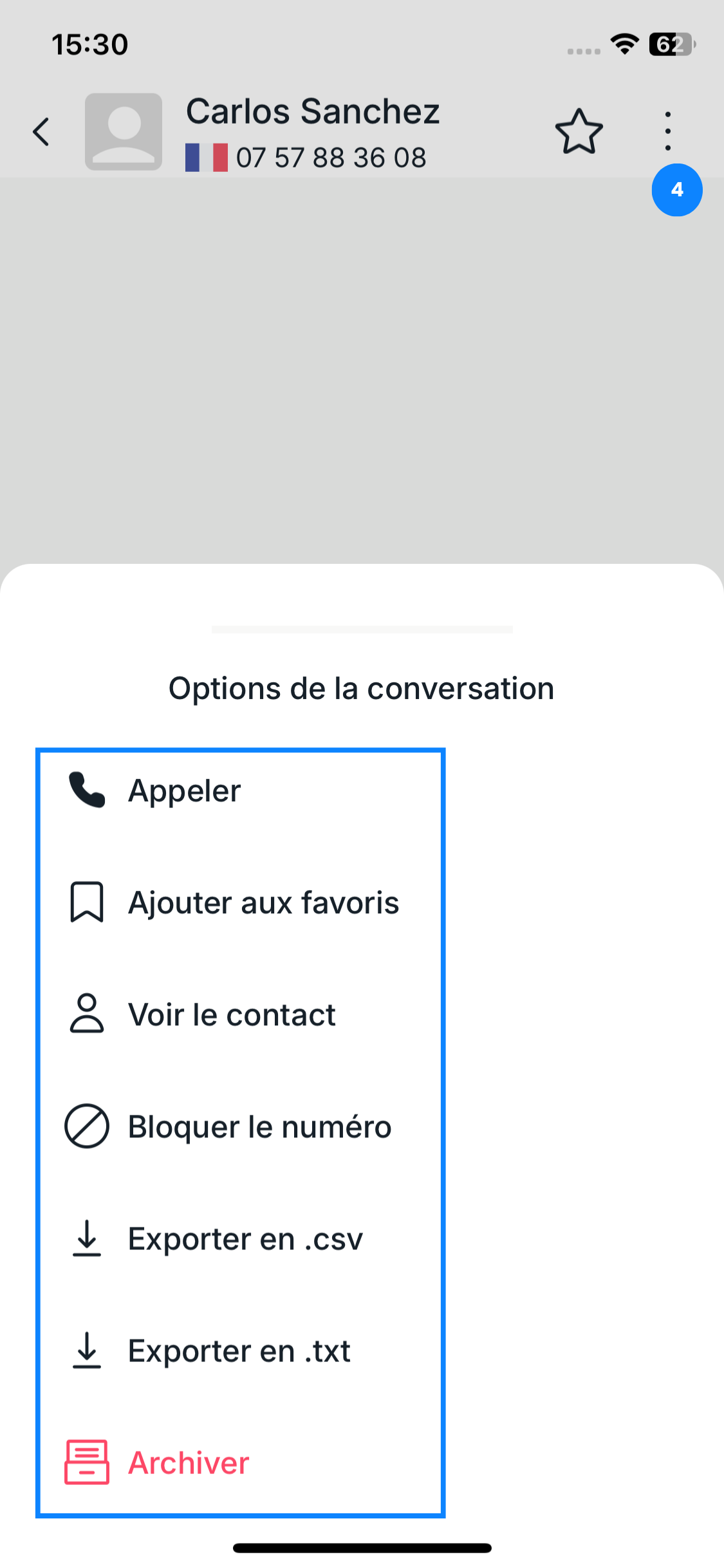Tap the red archive box icon
724x1568 pixels.
pyautogui.click(x=87, y=1462)
